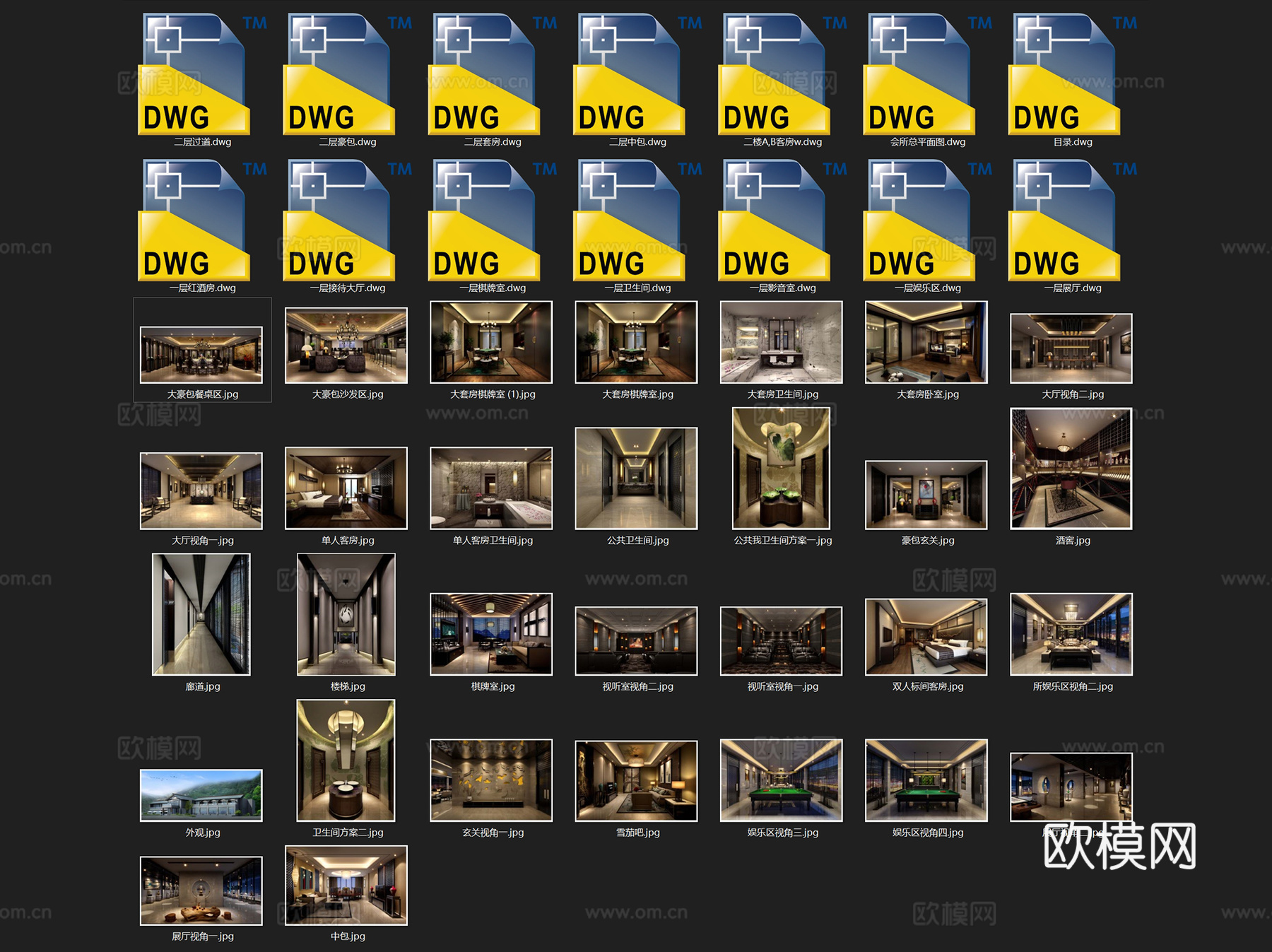1272x952 pixels.
Task: Choose the 公共我卫生间方案一.jpg thumbnail
Action: [x=782, y=469]
